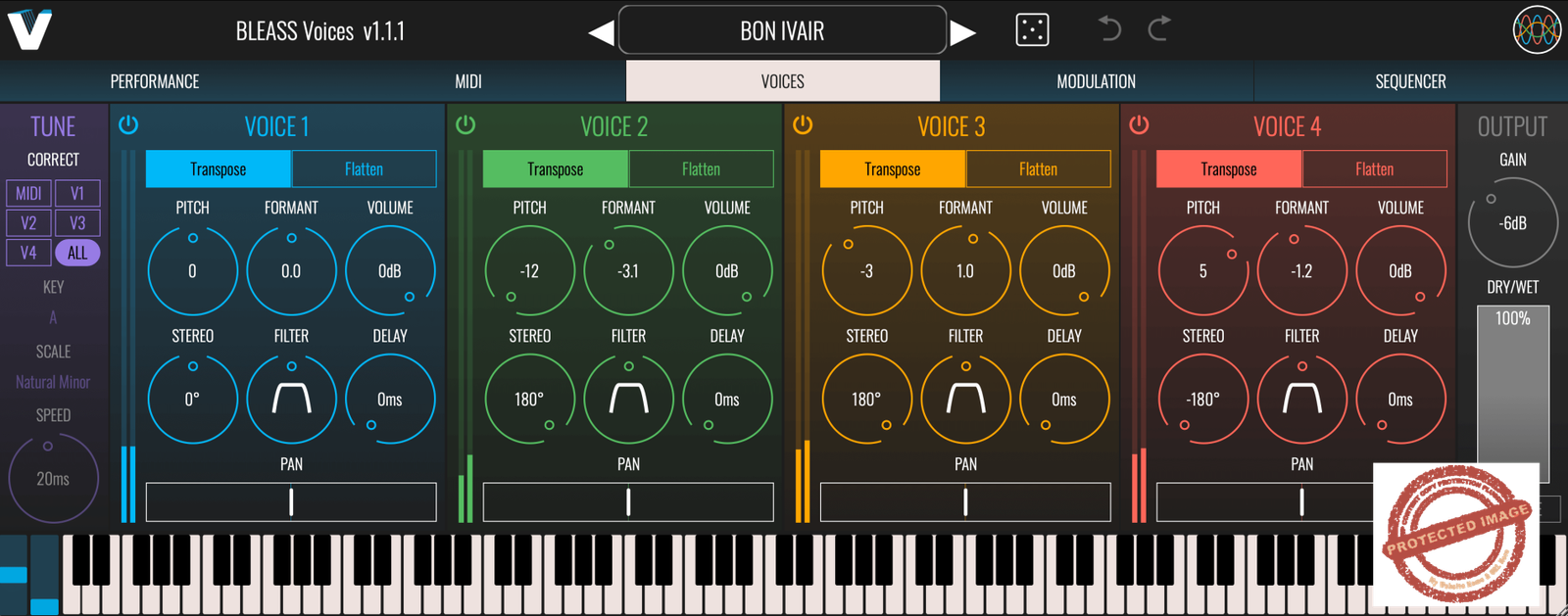Click the BLEASS Voices V logo
1568x616 pixels.
[29, 29]
